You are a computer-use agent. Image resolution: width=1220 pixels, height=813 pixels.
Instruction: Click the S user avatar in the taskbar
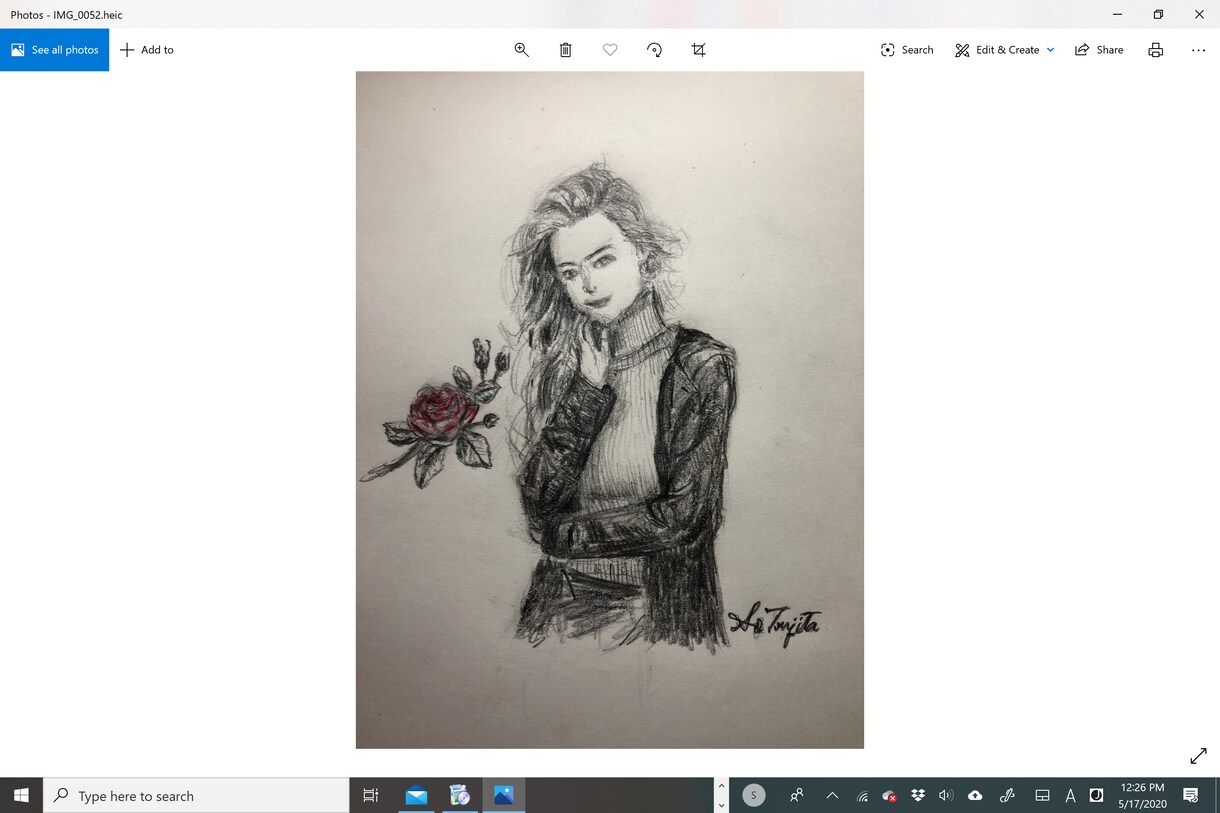pyautogui.click(x=754, y=796)
